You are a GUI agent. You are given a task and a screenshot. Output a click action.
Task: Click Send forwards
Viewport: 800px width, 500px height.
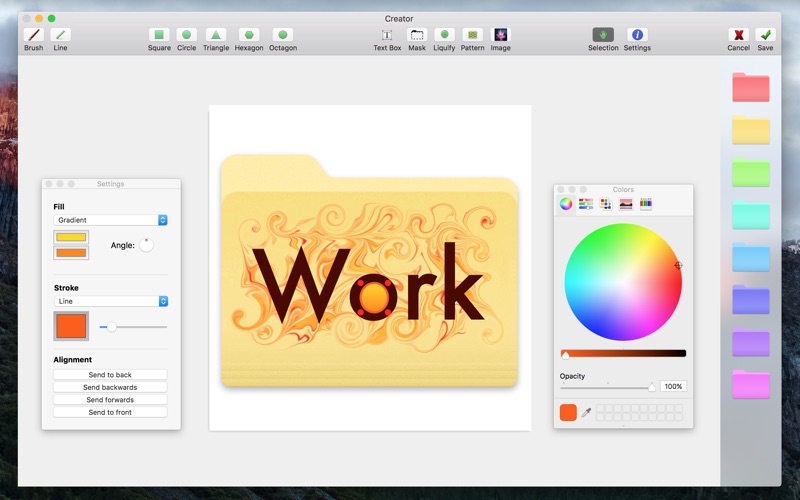pyautogui.click(x=110, y=399)
